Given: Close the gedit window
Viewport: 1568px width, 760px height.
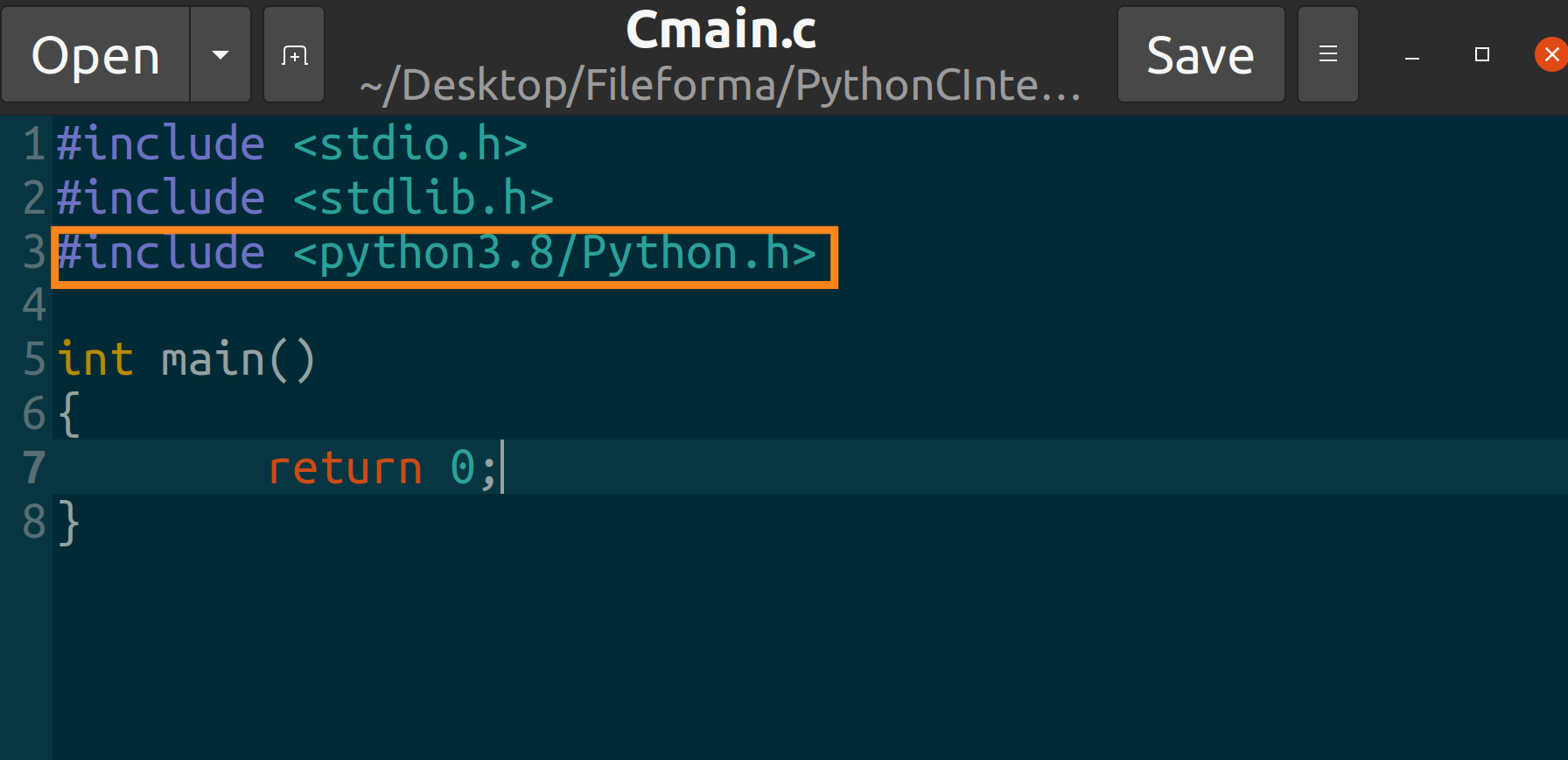Looking at the screenshot, I should 1551,54.
